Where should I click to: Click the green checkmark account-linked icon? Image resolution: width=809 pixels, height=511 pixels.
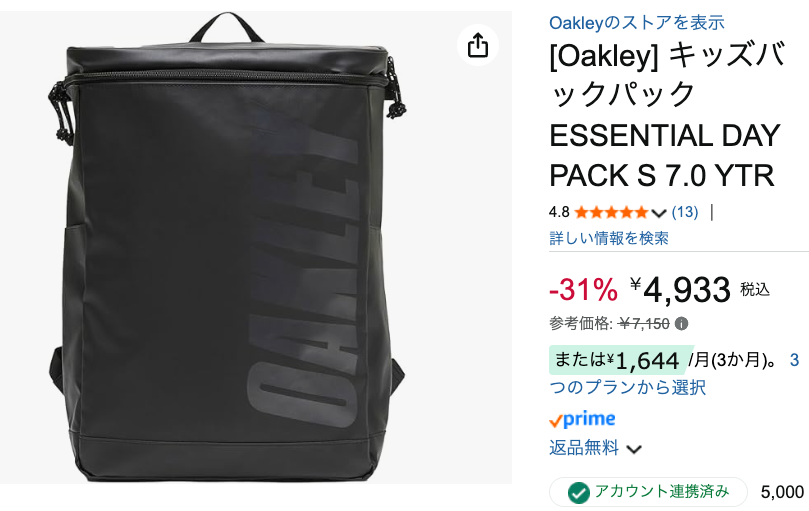[x=578, y=492]
